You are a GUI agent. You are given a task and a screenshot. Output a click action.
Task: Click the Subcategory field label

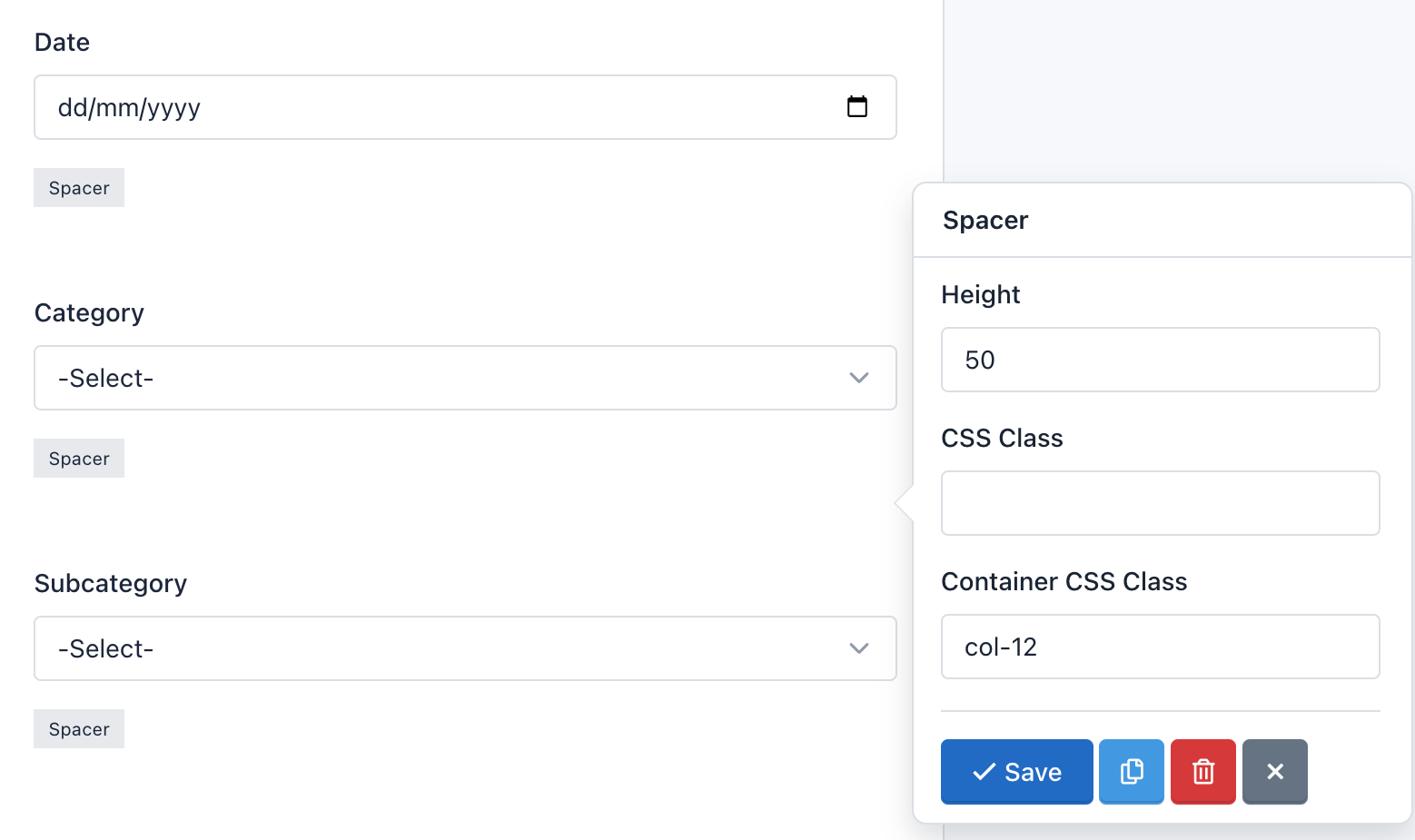(x=111, y=584)
